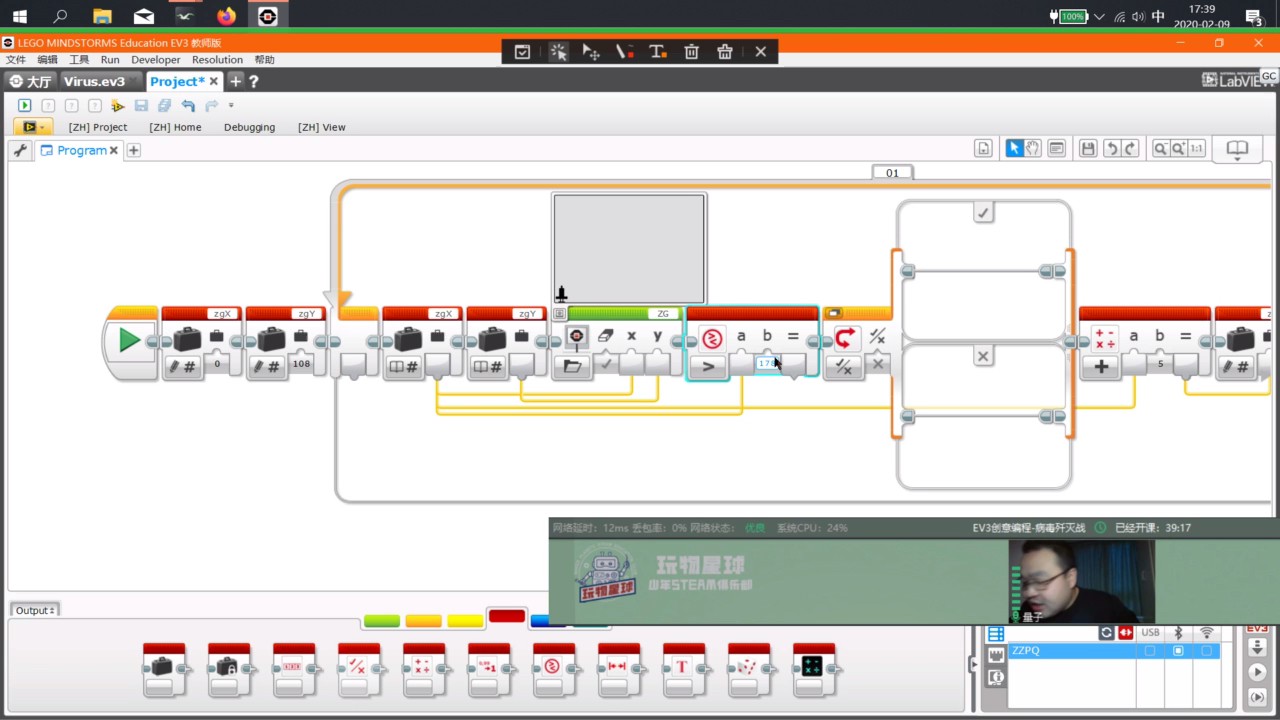The height and width of the screenshot is (720, 1280).
Task: Save the program using the canvas floppy icon
Action: (x=1089, y=148)
